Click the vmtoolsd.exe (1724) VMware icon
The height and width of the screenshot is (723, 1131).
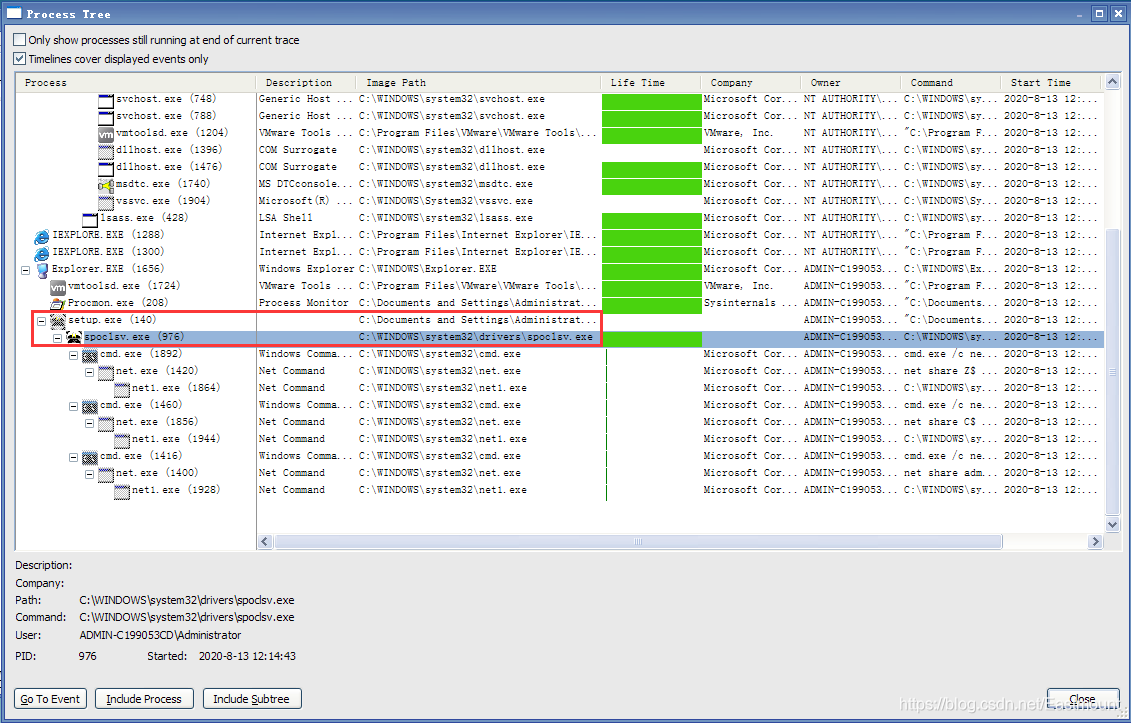58,286
